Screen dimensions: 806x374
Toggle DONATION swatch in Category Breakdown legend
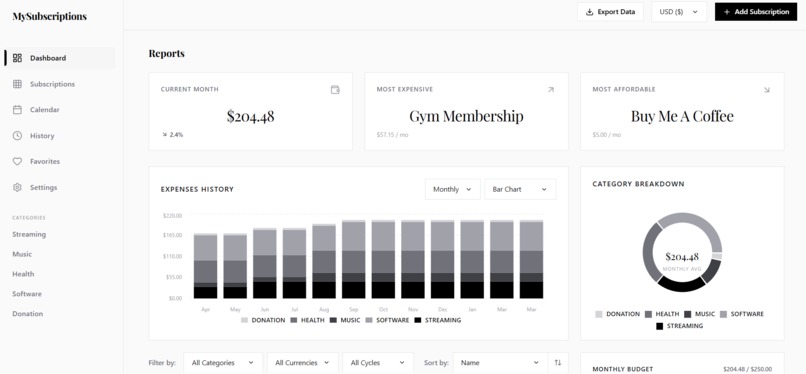599,314
